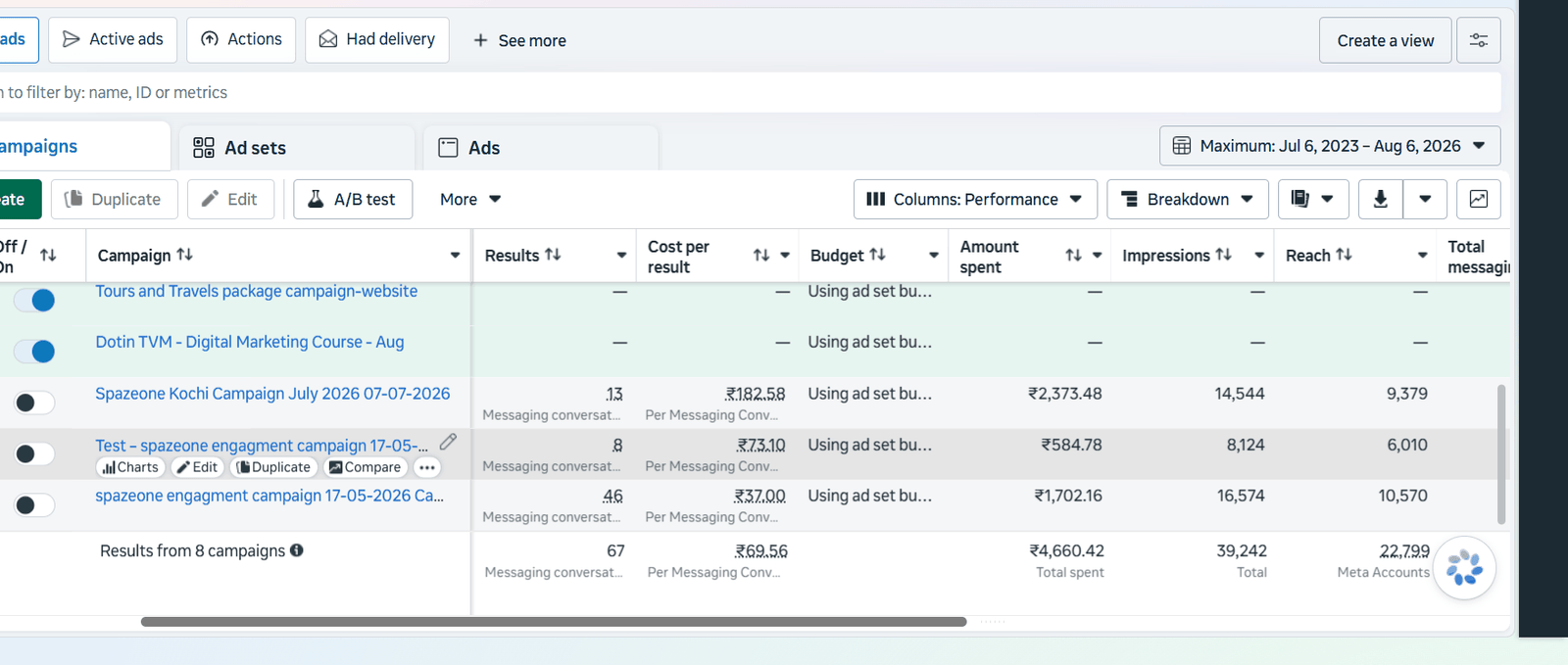The width and height of the screenshot is (1568, 665).
Task: Open Cost per result column caret menu
Action: (x=785, y=256)
